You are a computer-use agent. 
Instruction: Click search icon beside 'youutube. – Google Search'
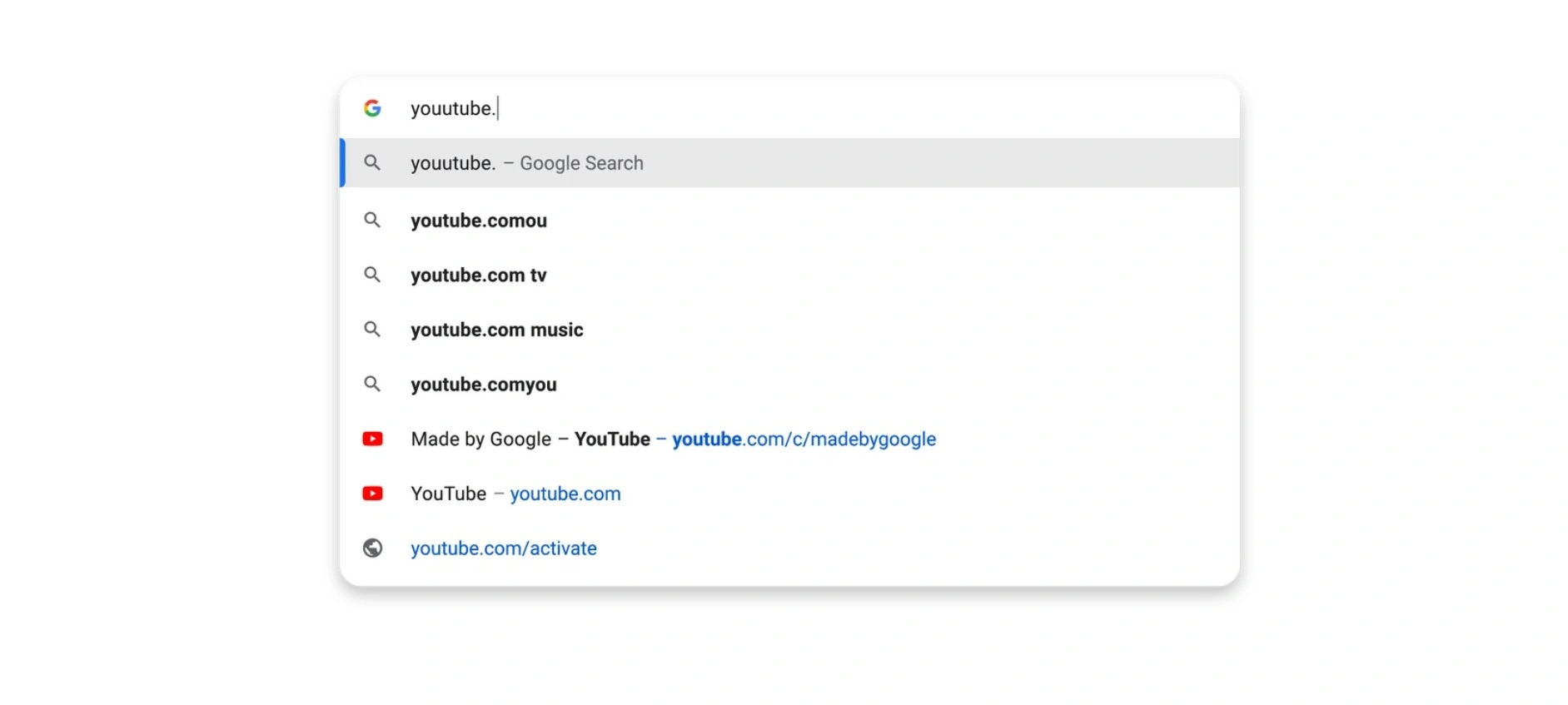(x=372, y=163)
